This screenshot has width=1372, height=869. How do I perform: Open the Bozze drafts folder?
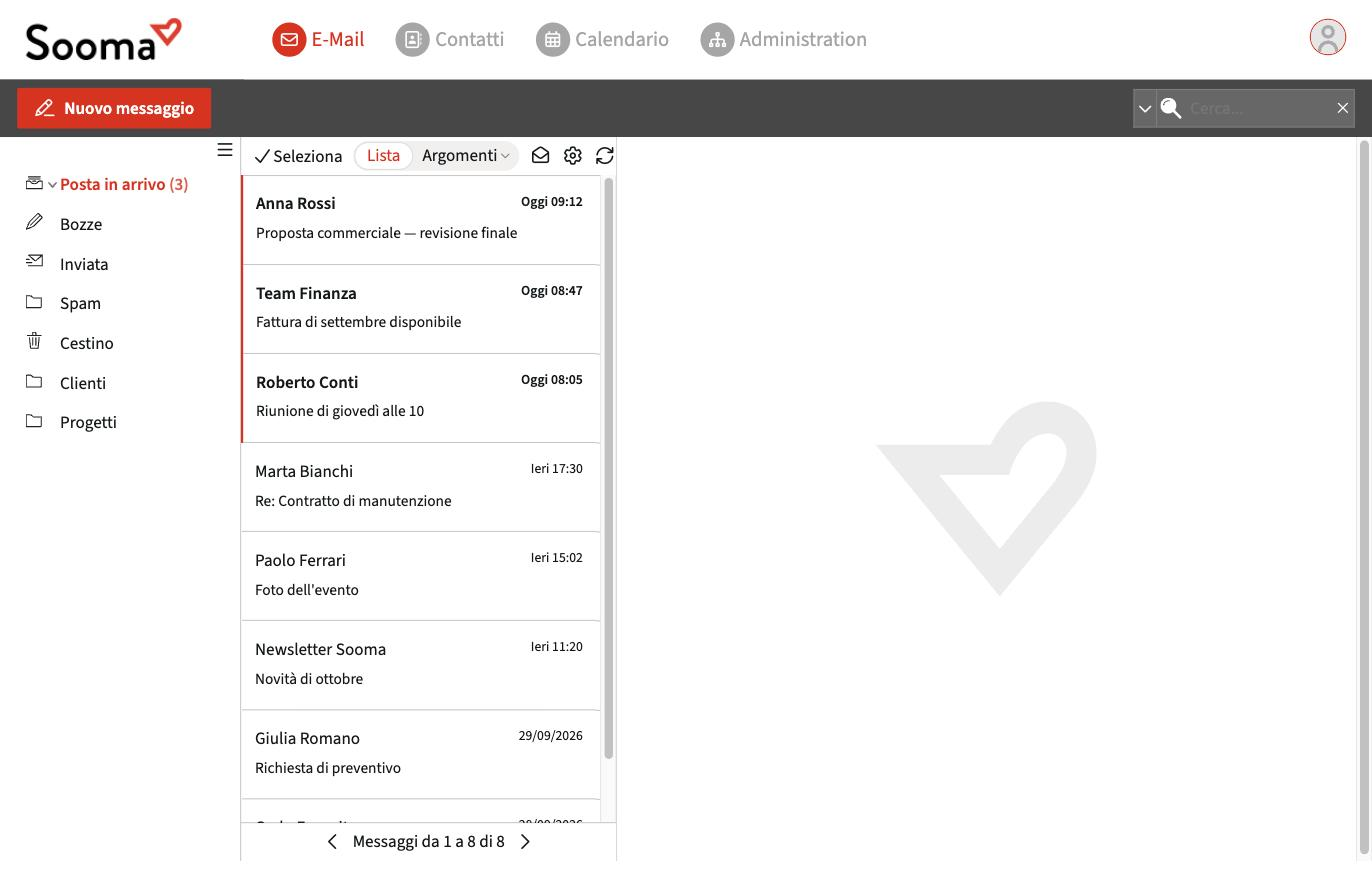pos(81,224)
